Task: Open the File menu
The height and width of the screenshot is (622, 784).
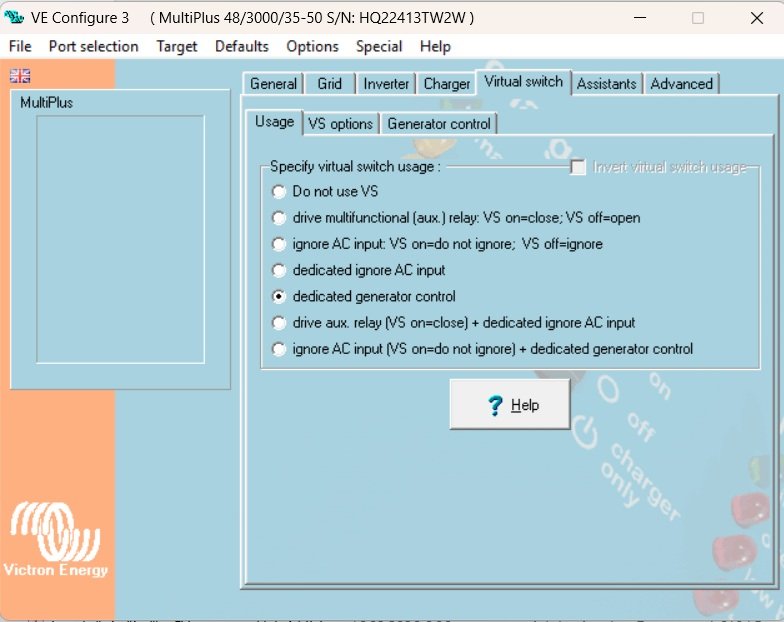Action: click(20, 46)
